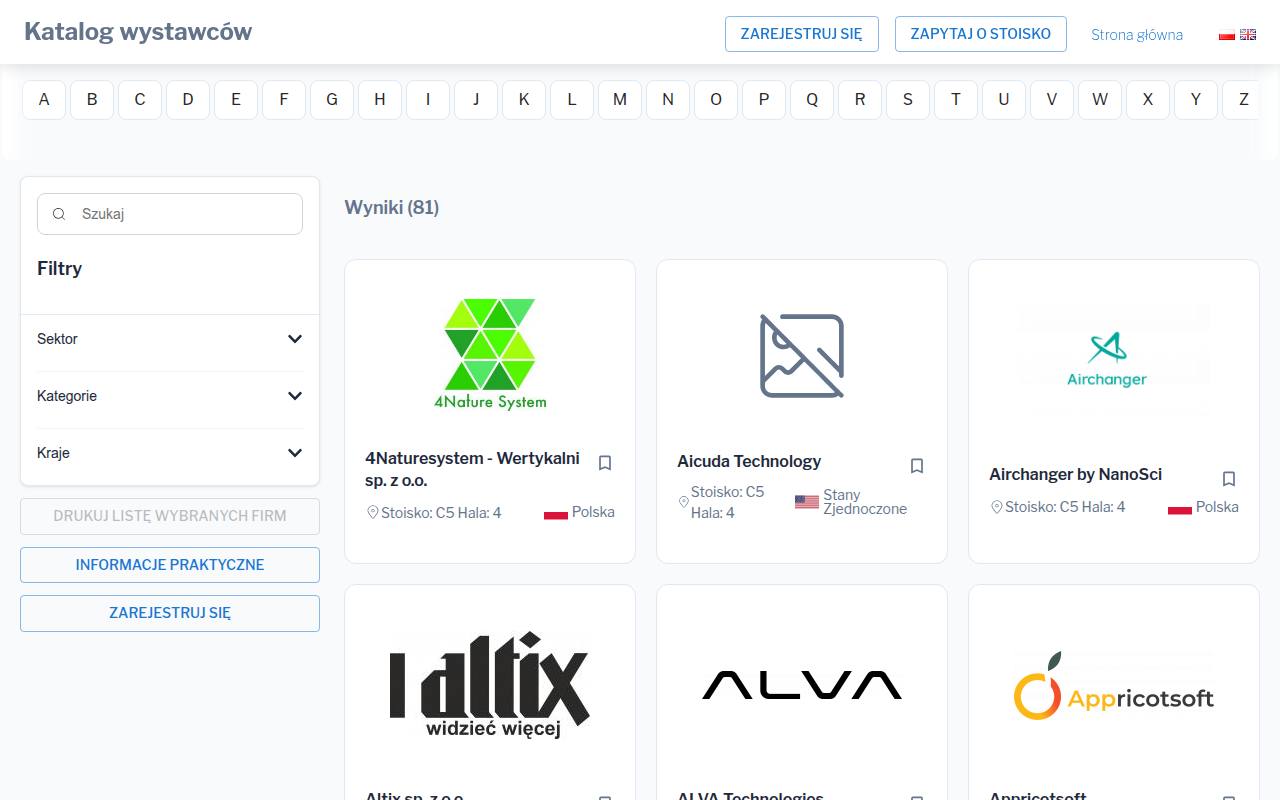Expand the Kategorie filter
This screenshot has width=1280, height=800.
point(170,396)
